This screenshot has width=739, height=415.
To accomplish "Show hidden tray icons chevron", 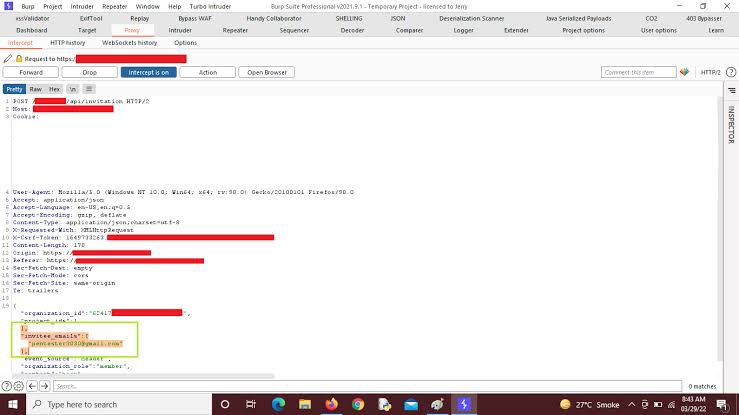I will point(632,405).
